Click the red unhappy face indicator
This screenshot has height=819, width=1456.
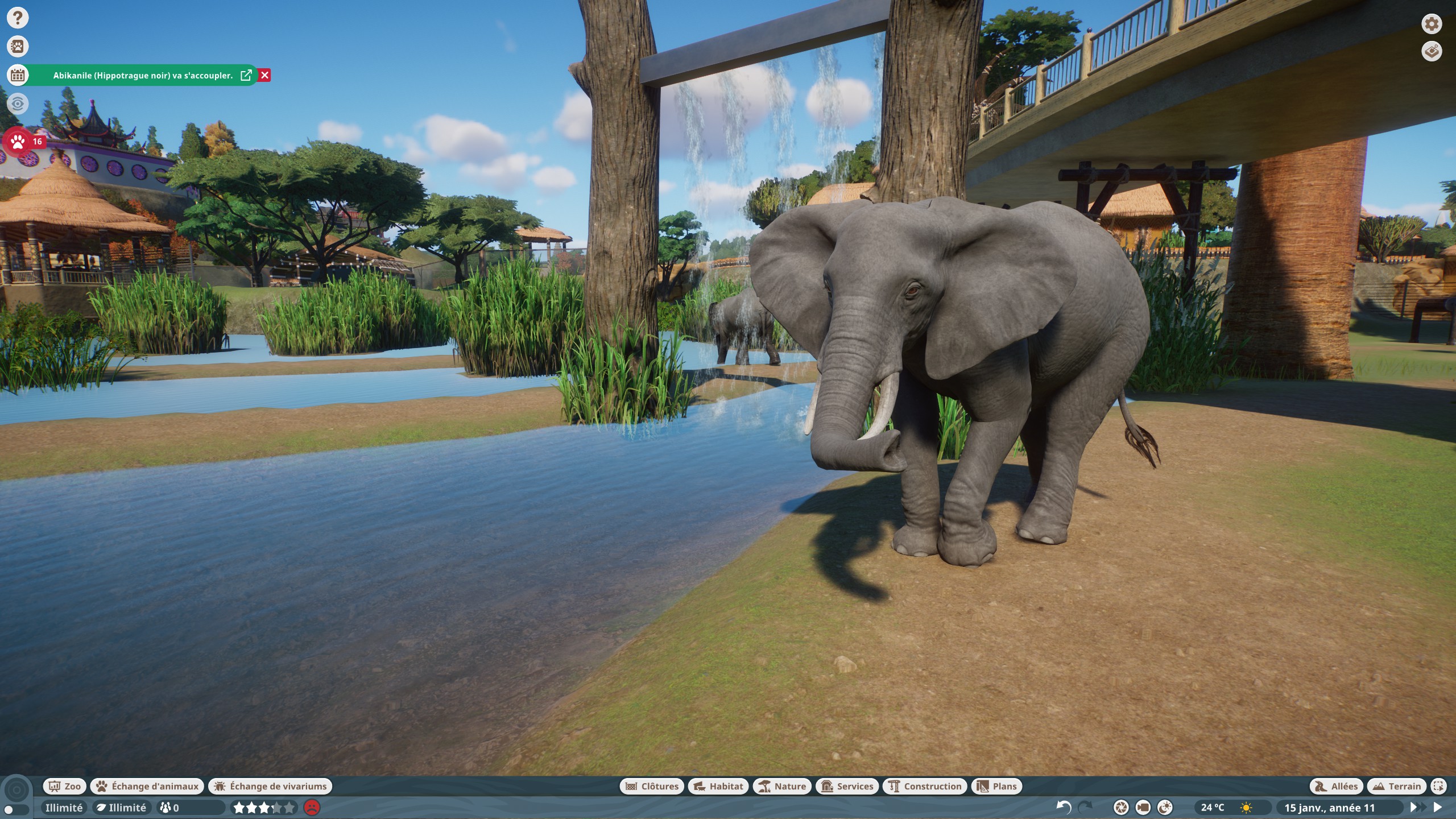pyautogui.click(x=312, y=807)
